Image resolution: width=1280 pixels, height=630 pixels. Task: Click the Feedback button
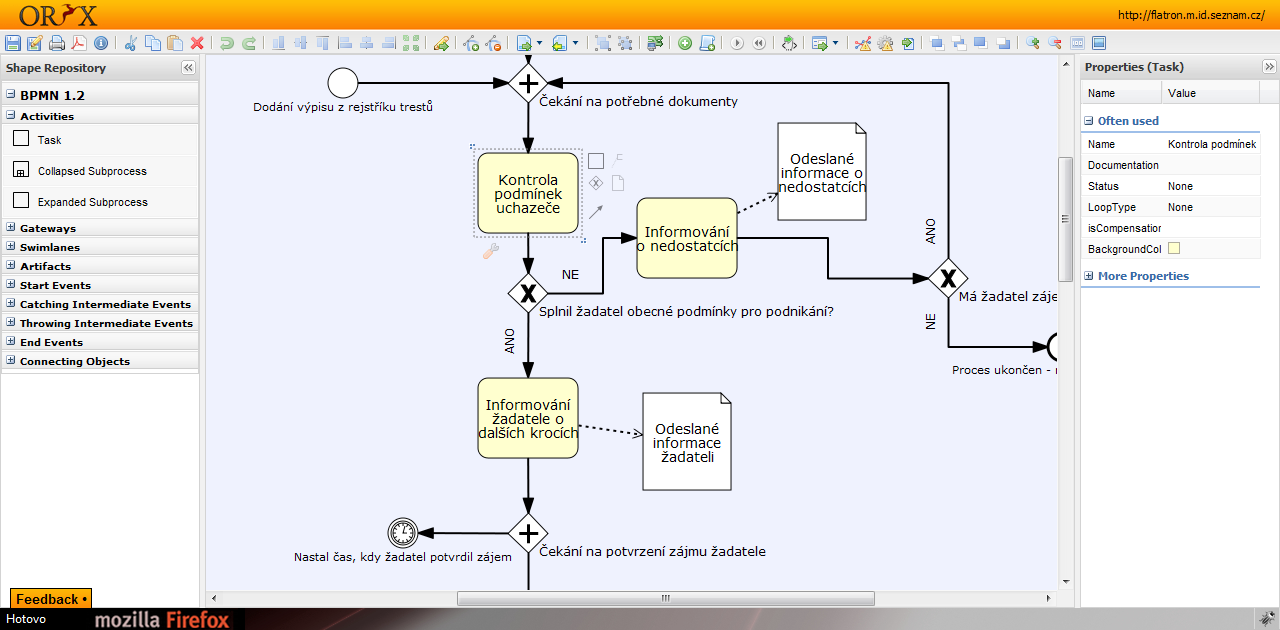51,599
